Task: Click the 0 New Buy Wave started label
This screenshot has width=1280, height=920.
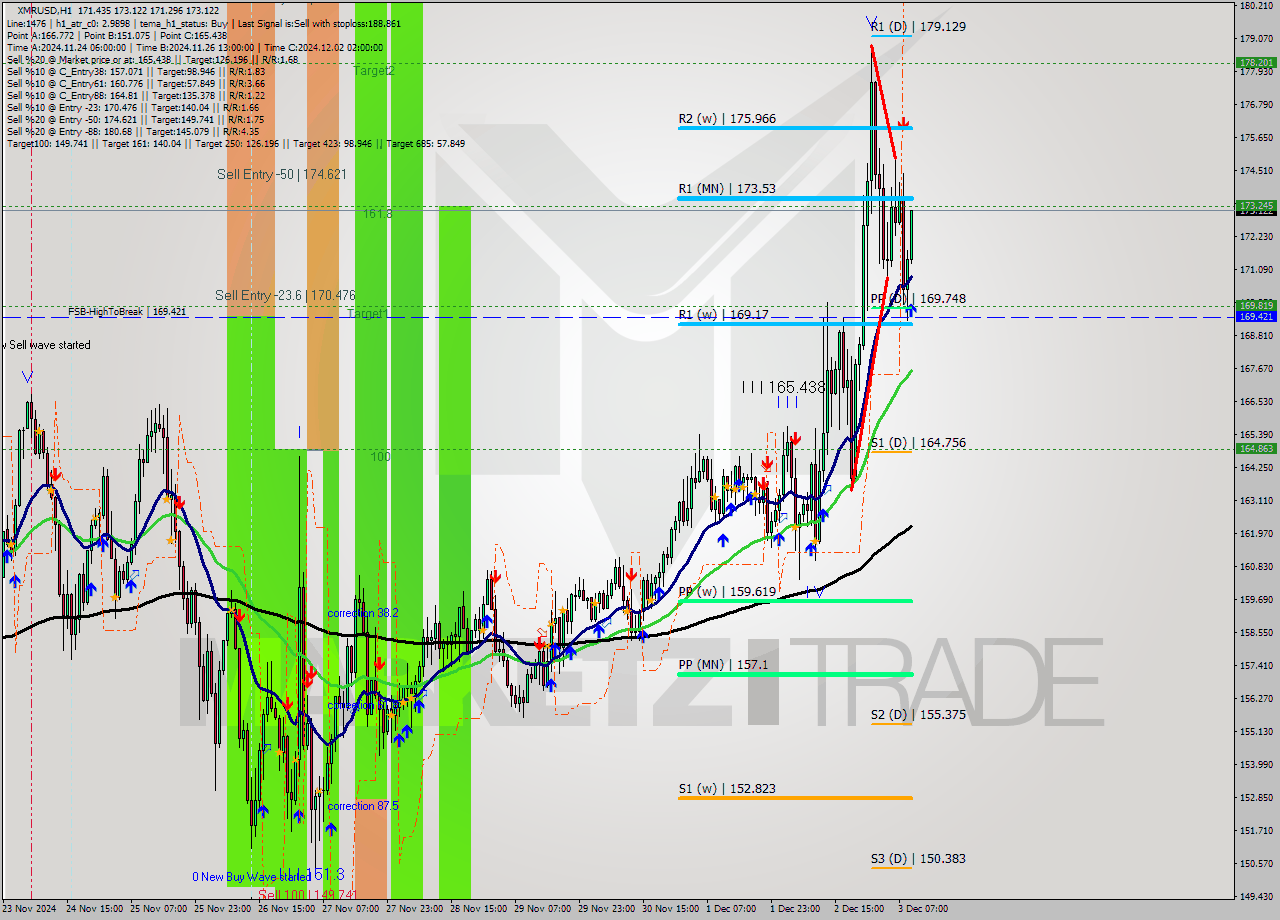Action: point(252,877)
